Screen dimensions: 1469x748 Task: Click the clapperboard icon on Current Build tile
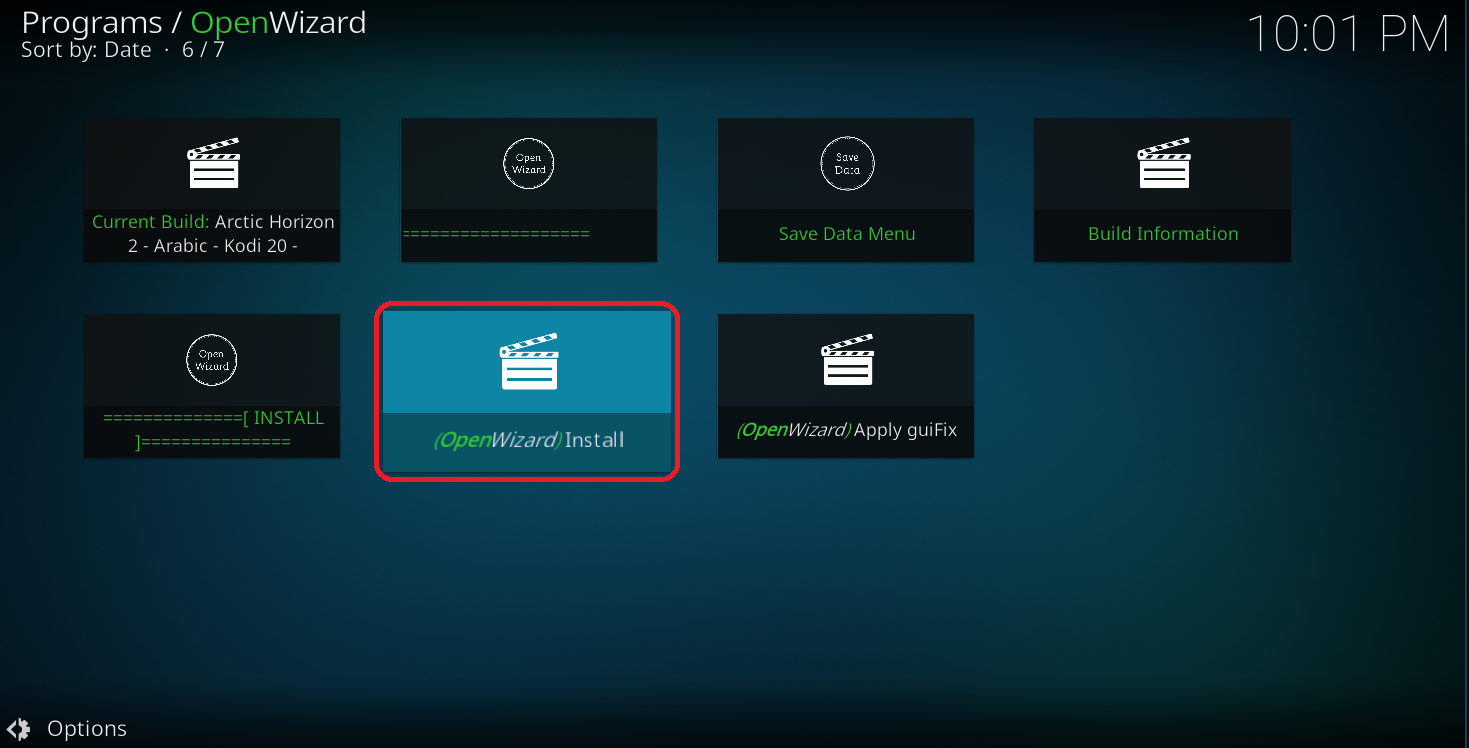[x=211, y=161]
